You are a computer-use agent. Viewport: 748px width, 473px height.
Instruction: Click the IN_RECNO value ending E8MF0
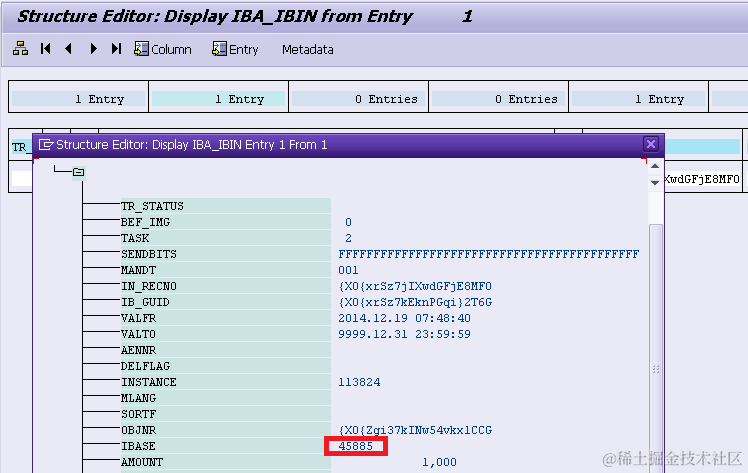415,286
